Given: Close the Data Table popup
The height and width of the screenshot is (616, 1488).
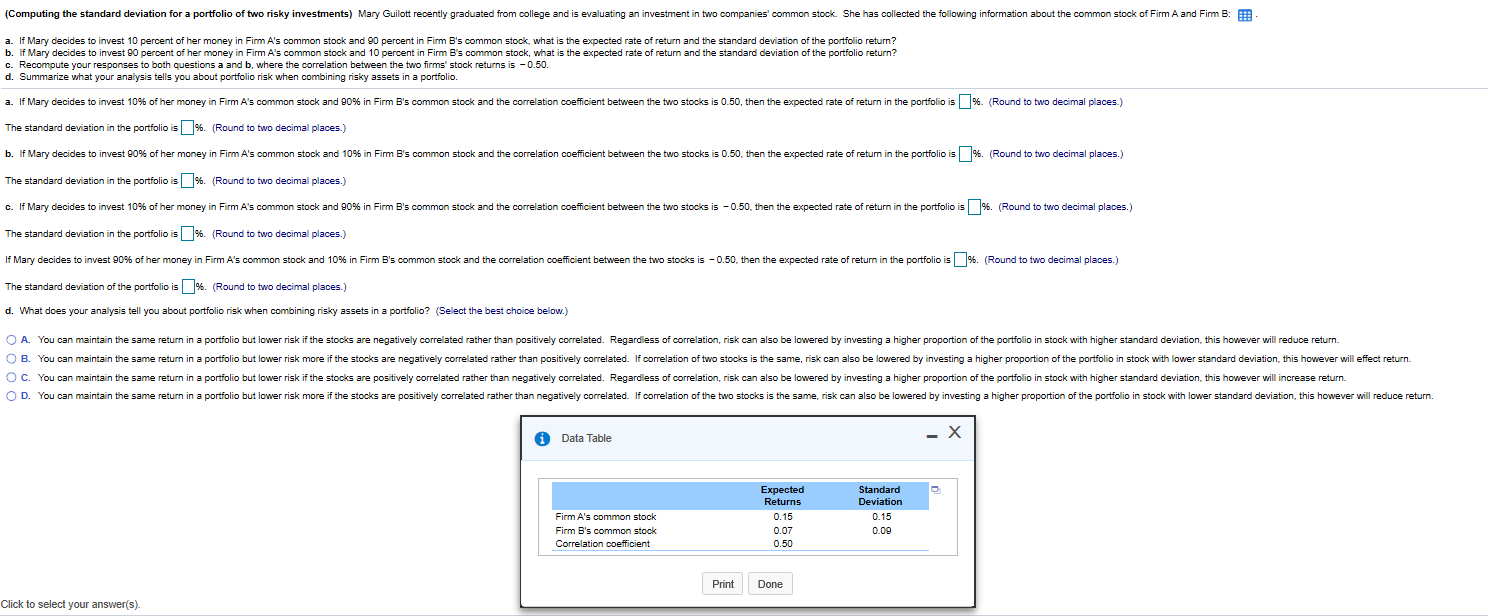Looking at the screenshot, I should point(954,433).
